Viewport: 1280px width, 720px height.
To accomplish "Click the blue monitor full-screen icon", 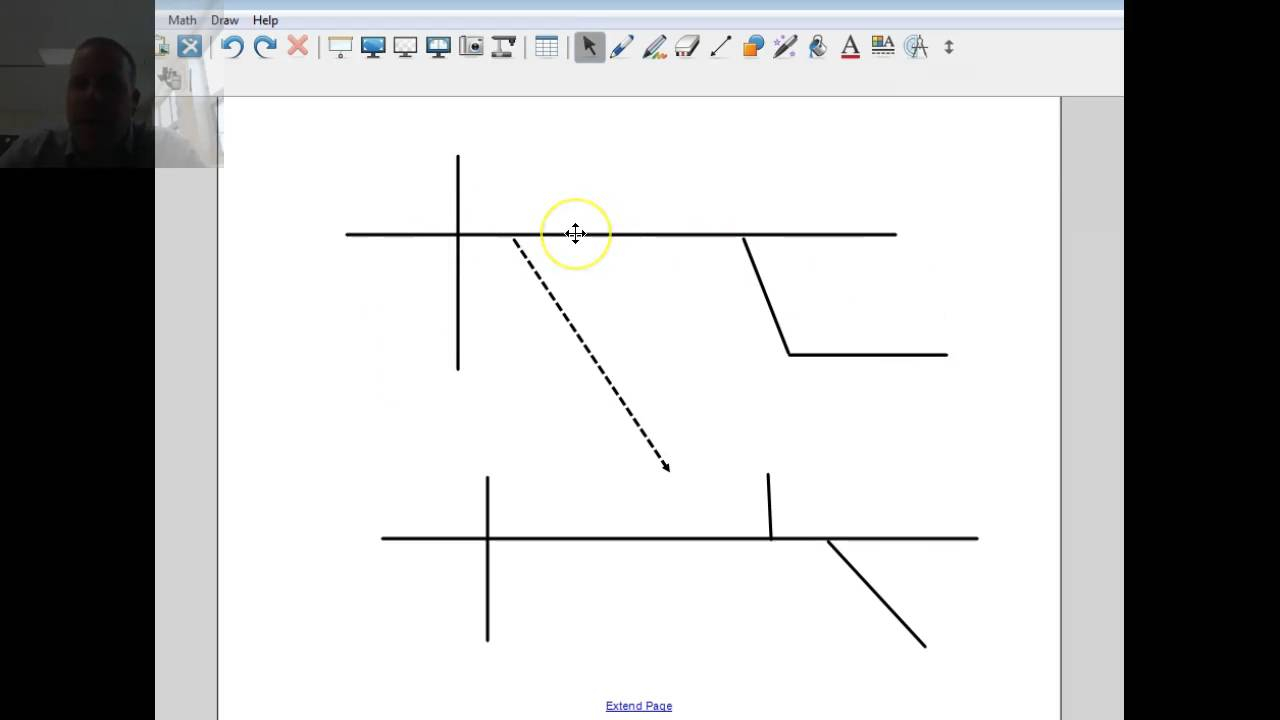I will click(373, 46).
